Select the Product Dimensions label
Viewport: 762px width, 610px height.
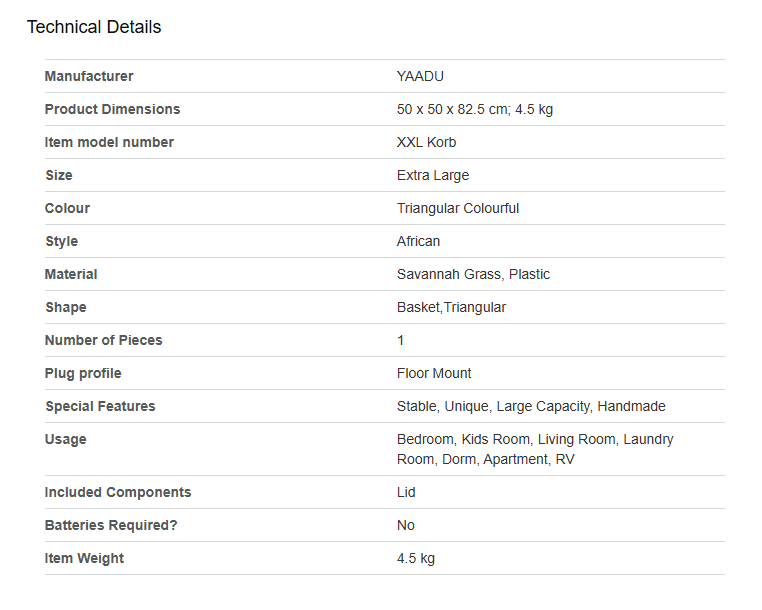point(112,109)
